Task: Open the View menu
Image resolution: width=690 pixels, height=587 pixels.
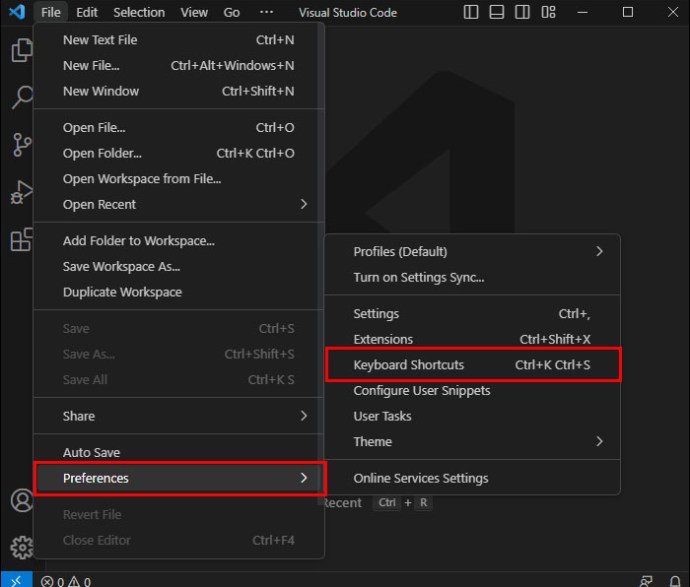Action: pyautogui.click(x=194, y=12)
